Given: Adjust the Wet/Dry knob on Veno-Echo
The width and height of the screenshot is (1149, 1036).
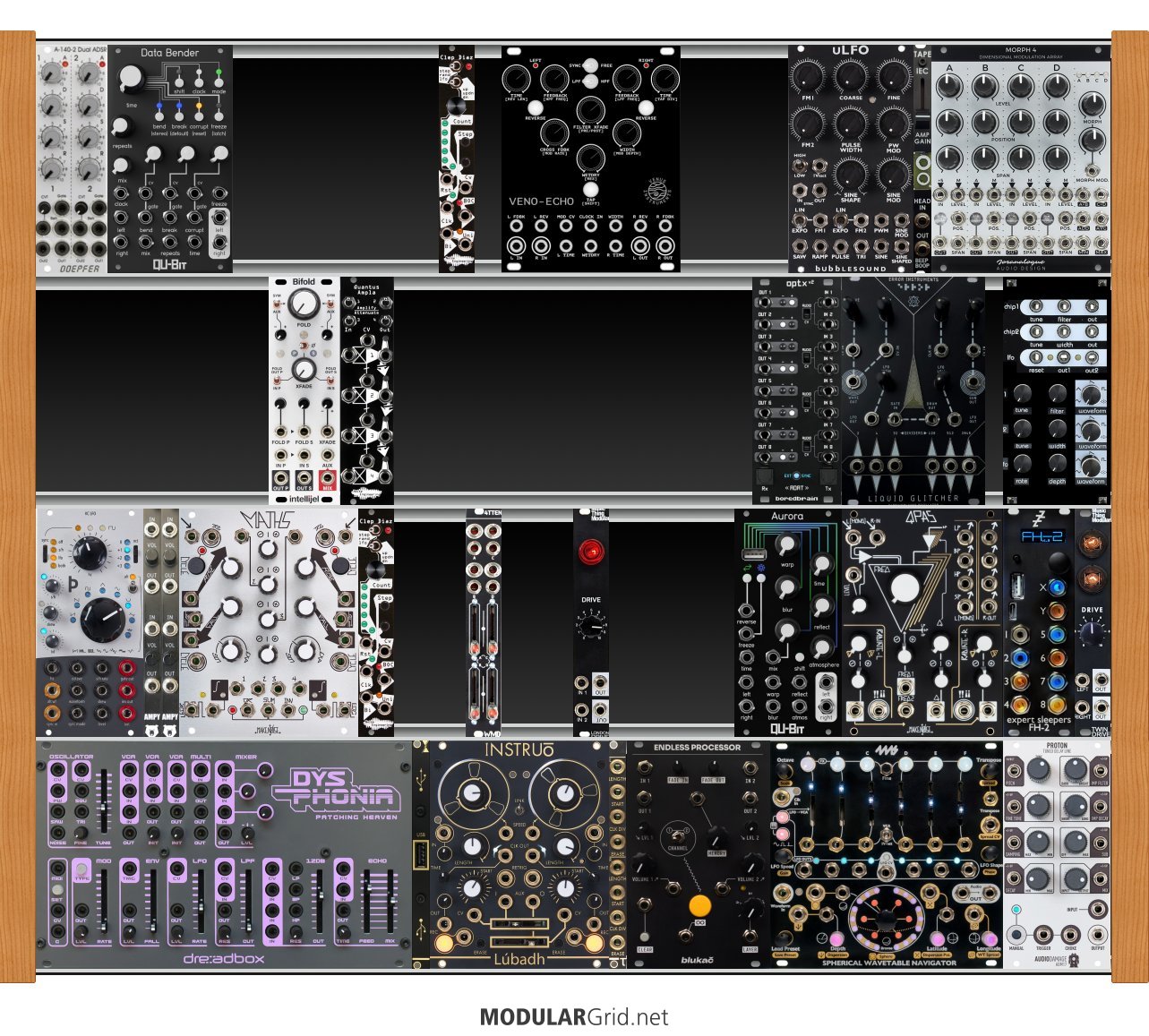Looking at the screenshot, I should [590, 158].
